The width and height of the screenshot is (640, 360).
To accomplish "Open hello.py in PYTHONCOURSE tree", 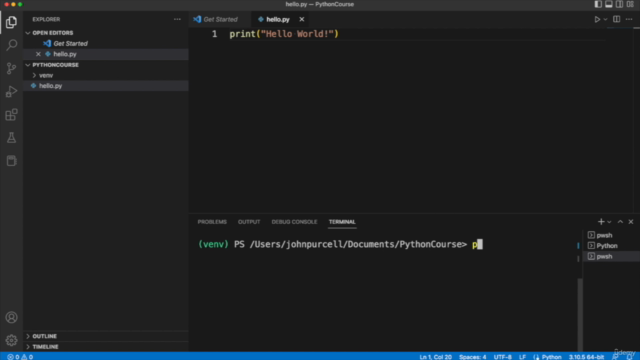I will pos(106,86).
